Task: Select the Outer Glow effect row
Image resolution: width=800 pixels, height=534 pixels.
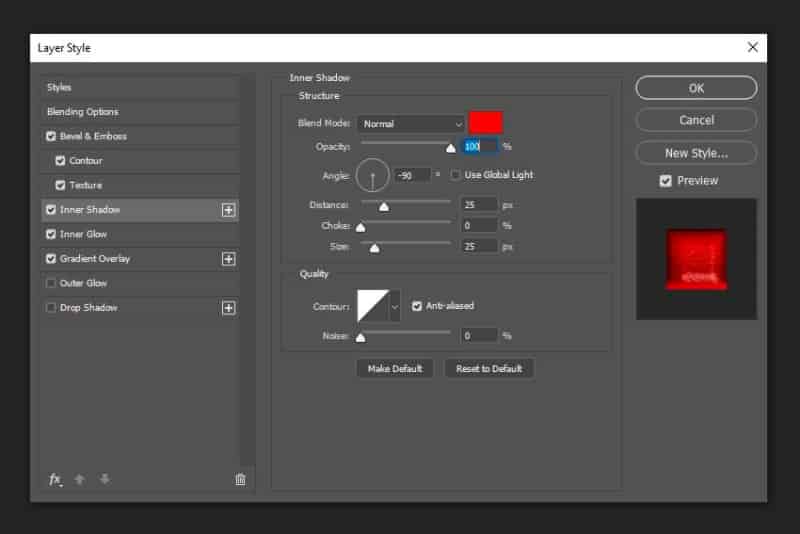Action: (140, 283)
